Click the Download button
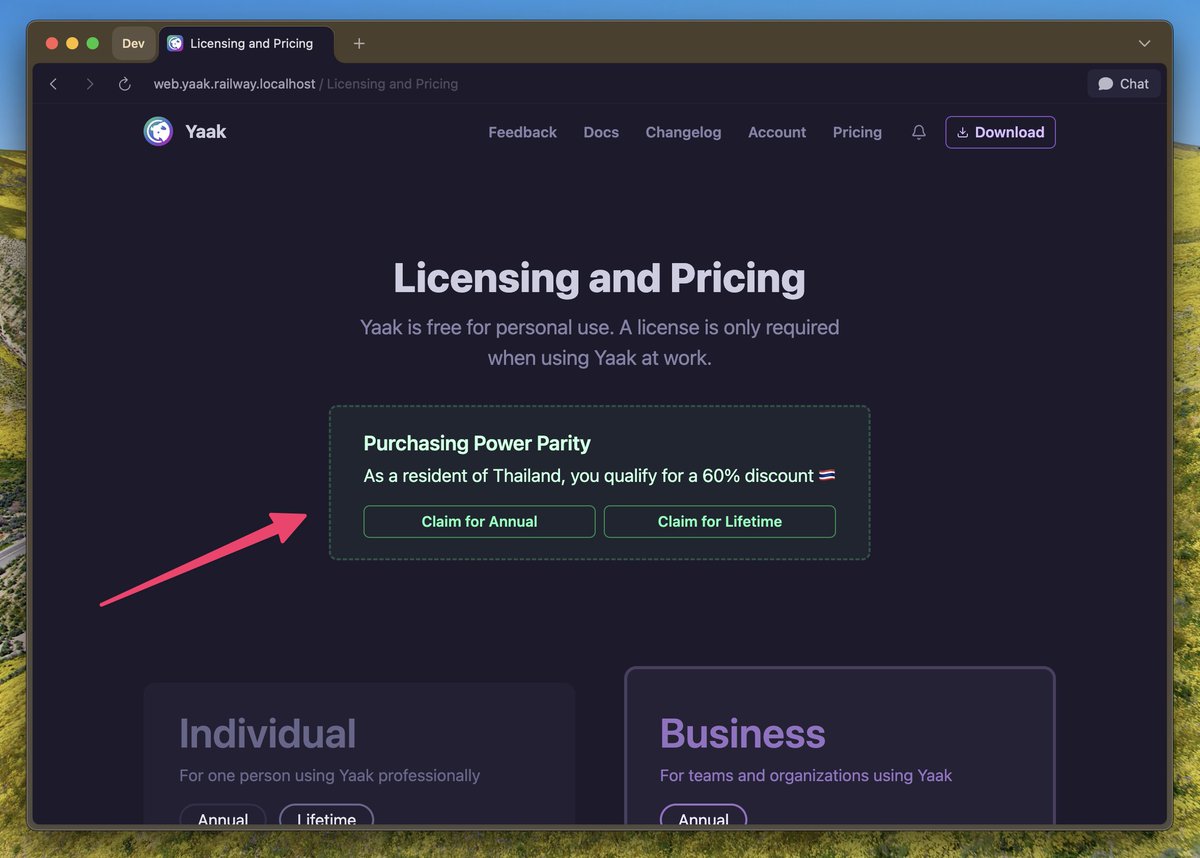Screen dimensions: 1200x858 (x=1000, y=132)
